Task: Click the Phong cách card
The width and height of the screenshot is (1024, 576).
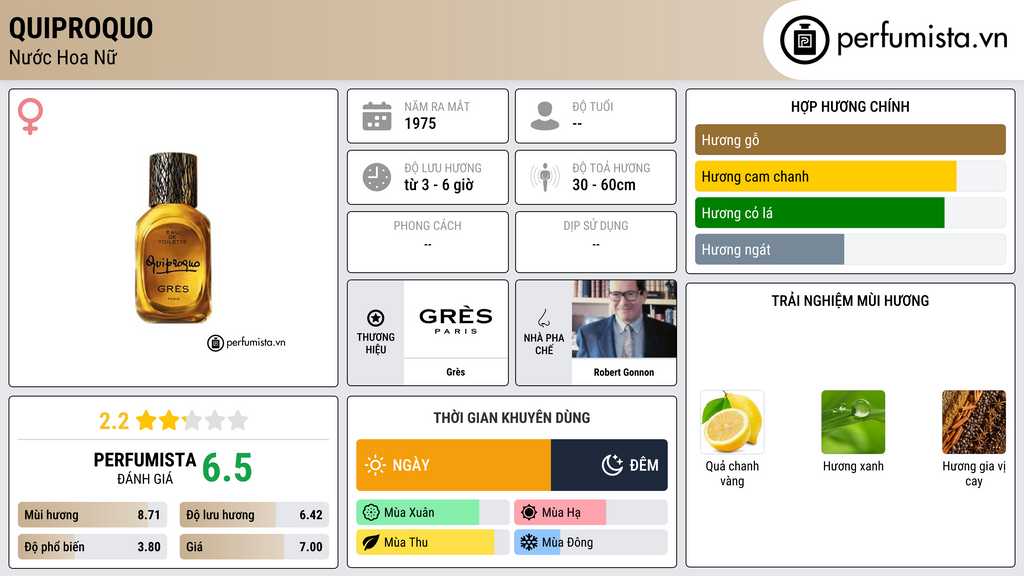Action: 428,242
